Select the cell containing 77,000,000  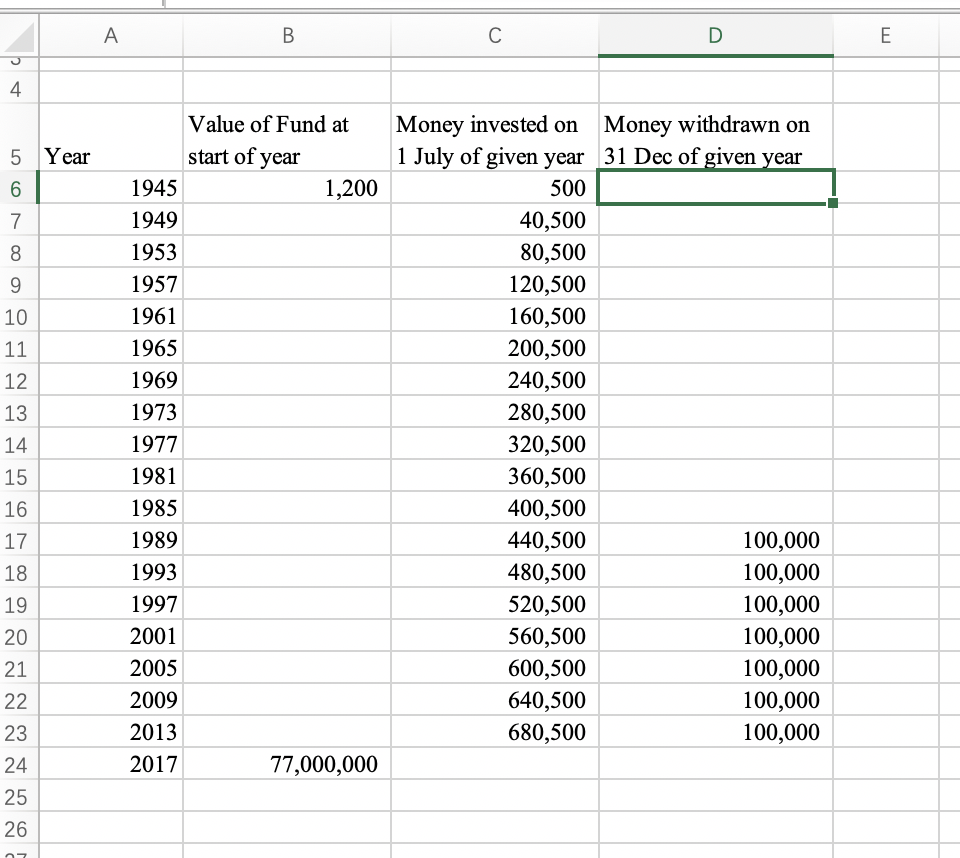point(287,764)
